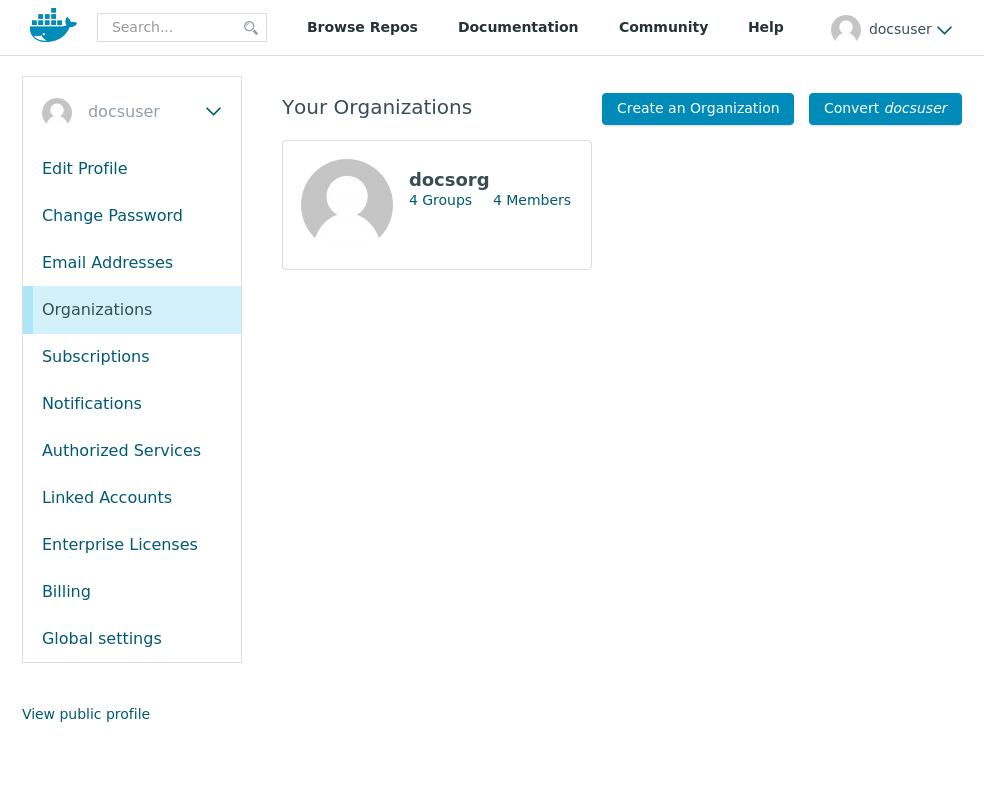Select Organizations in the sidebar
Viewport: 984px width, 798px height.
(132, 310)
